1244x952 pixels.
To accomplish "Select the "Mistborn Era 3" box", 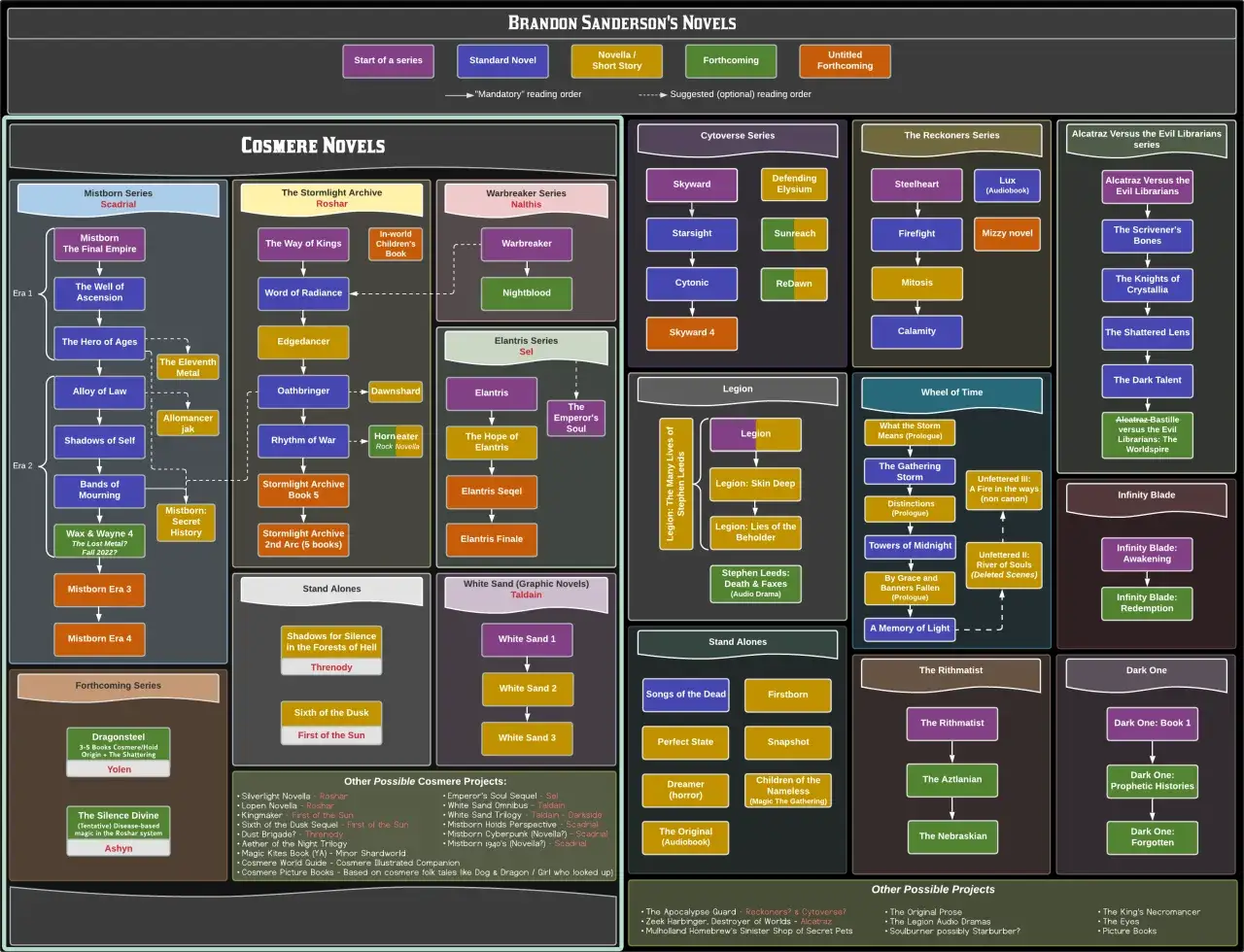I will pos(99,590).
